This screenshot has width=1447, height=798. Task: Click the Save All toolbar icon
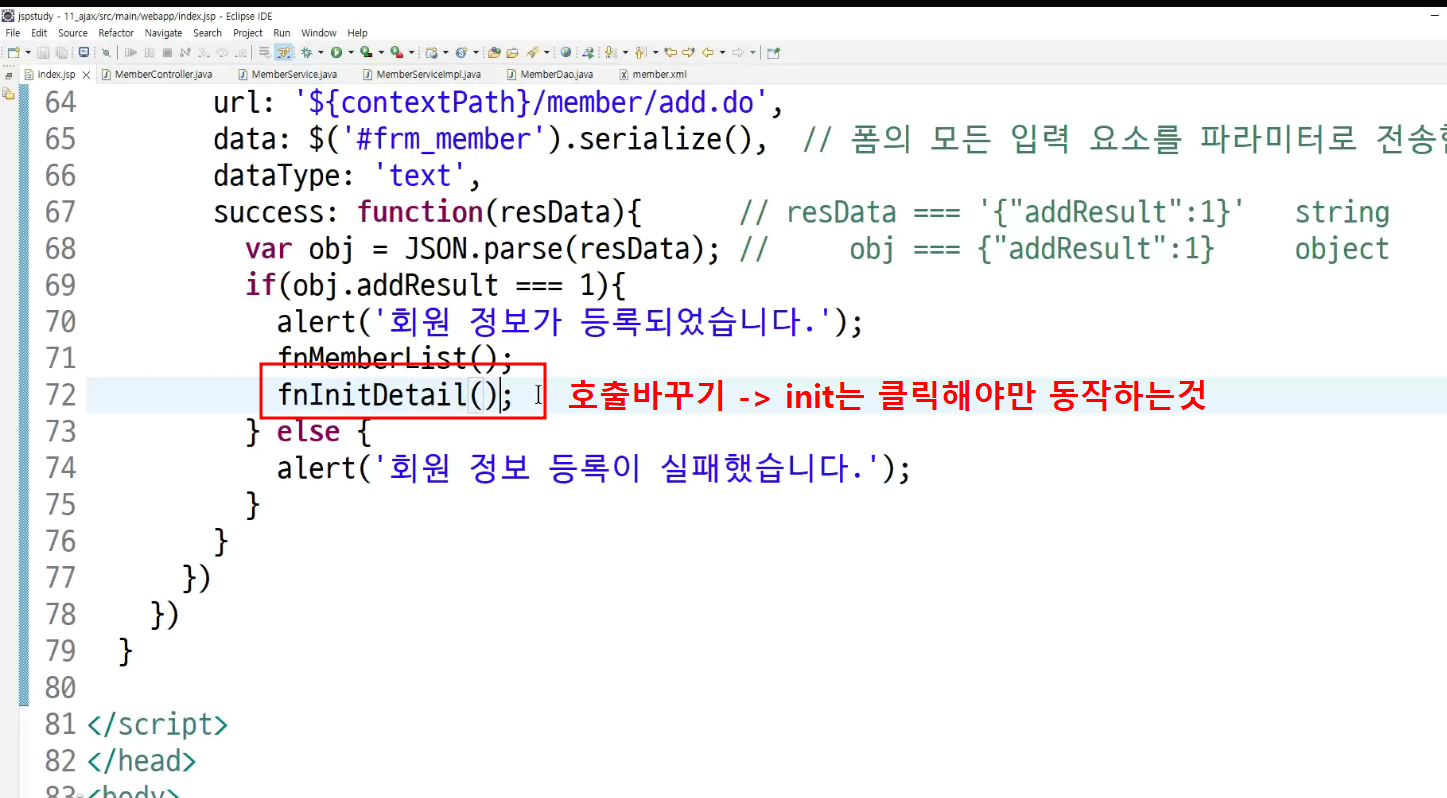61,52
